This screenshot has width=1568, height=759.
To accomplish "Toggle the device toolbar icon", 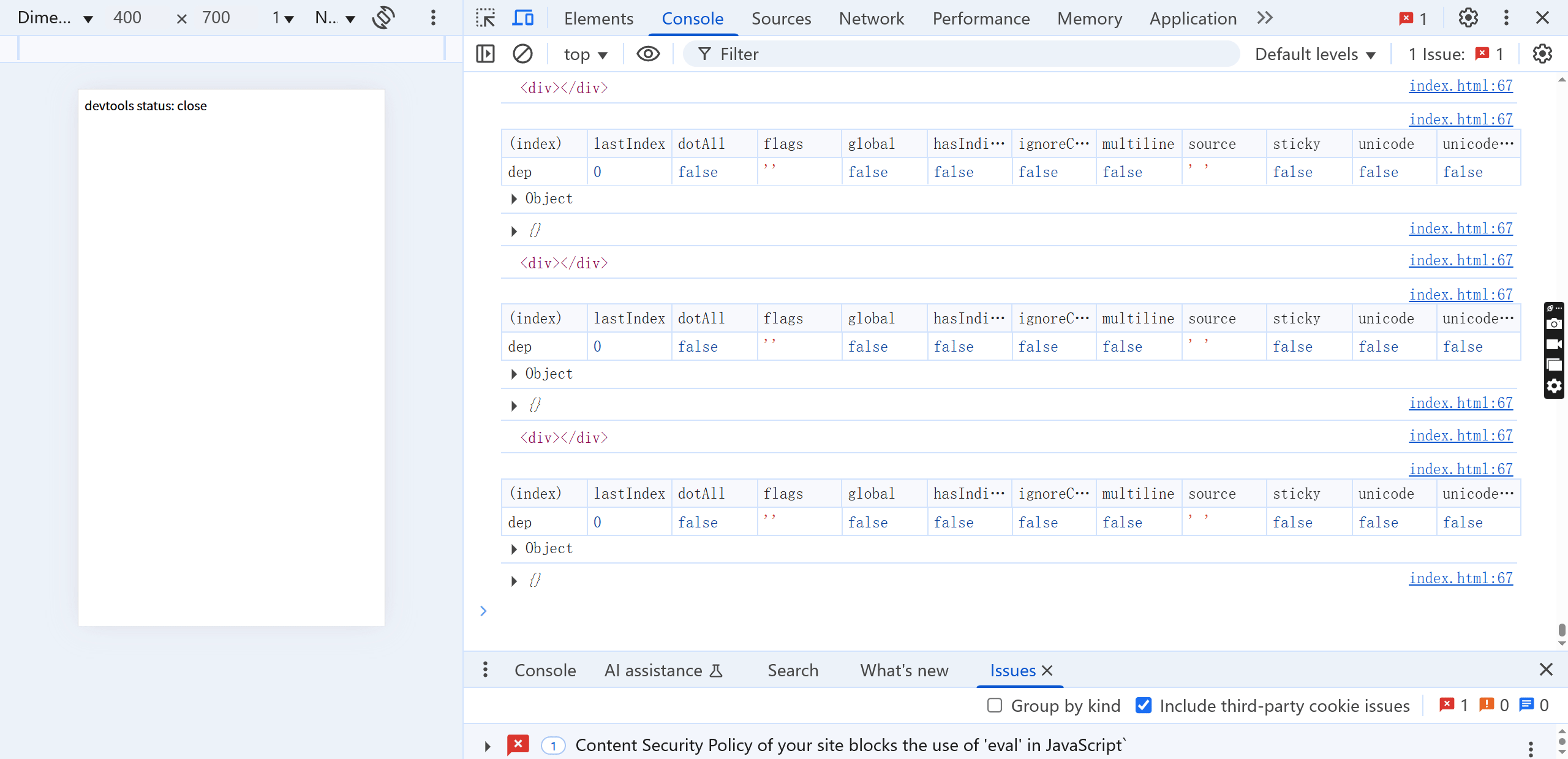I will click(x=522, y=18).
